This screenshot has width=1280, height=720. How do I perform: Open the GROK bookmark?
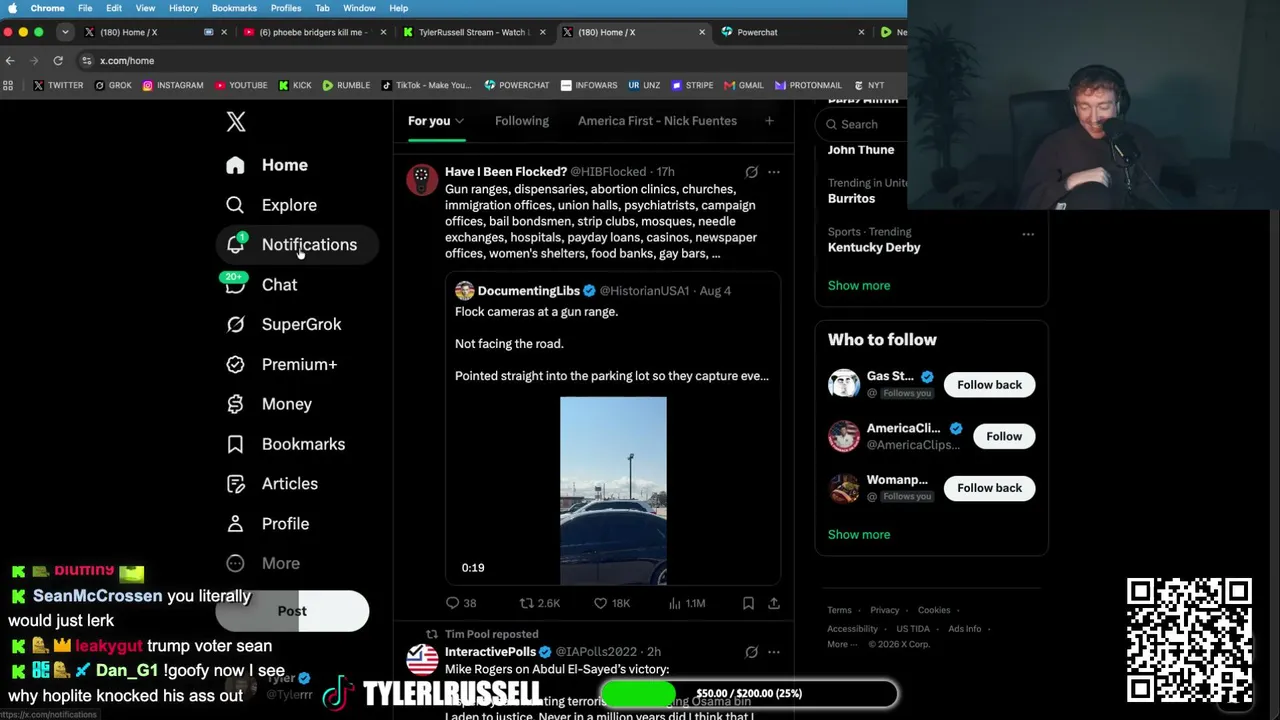point(113,86)
